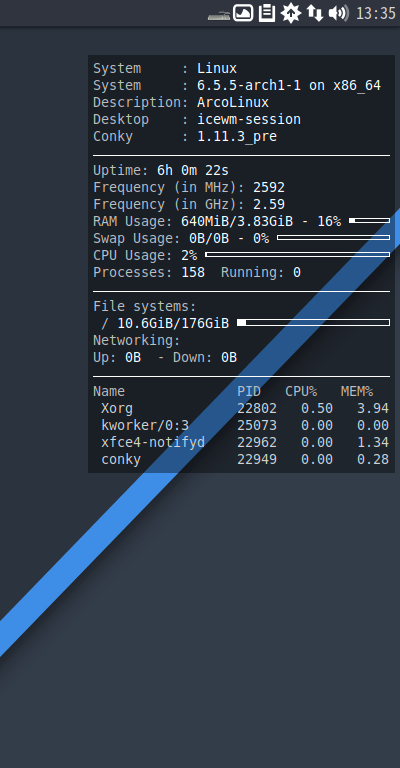Click the Swap Usage bar
The height and width of the screenshot is (768, 400).
tap(333, 238)
